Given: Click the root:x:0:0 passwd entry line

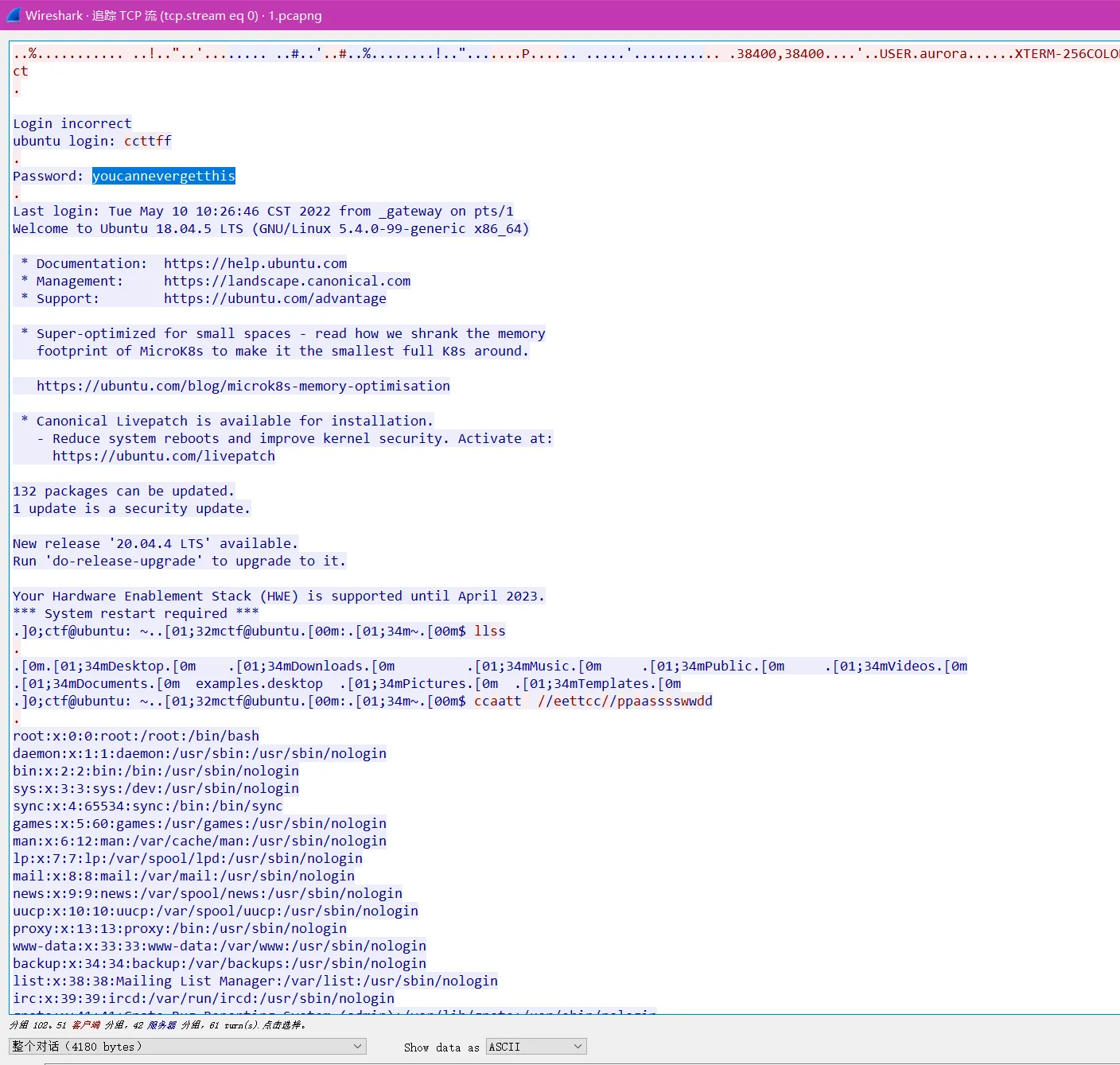Looking at the screenshot, I should pyautogui.click(x=136, y=736).
